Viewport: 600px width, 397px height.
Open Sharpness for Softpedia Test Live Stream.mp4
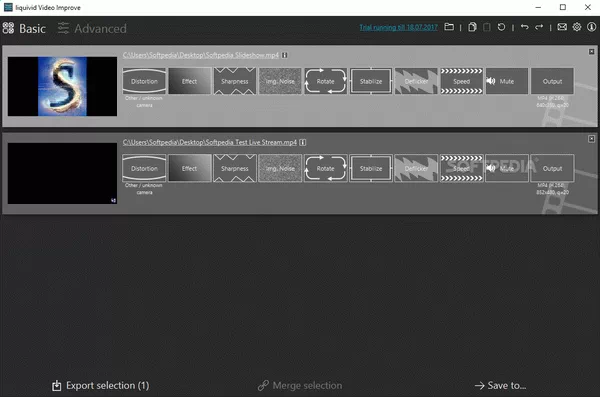click(235, 168)
